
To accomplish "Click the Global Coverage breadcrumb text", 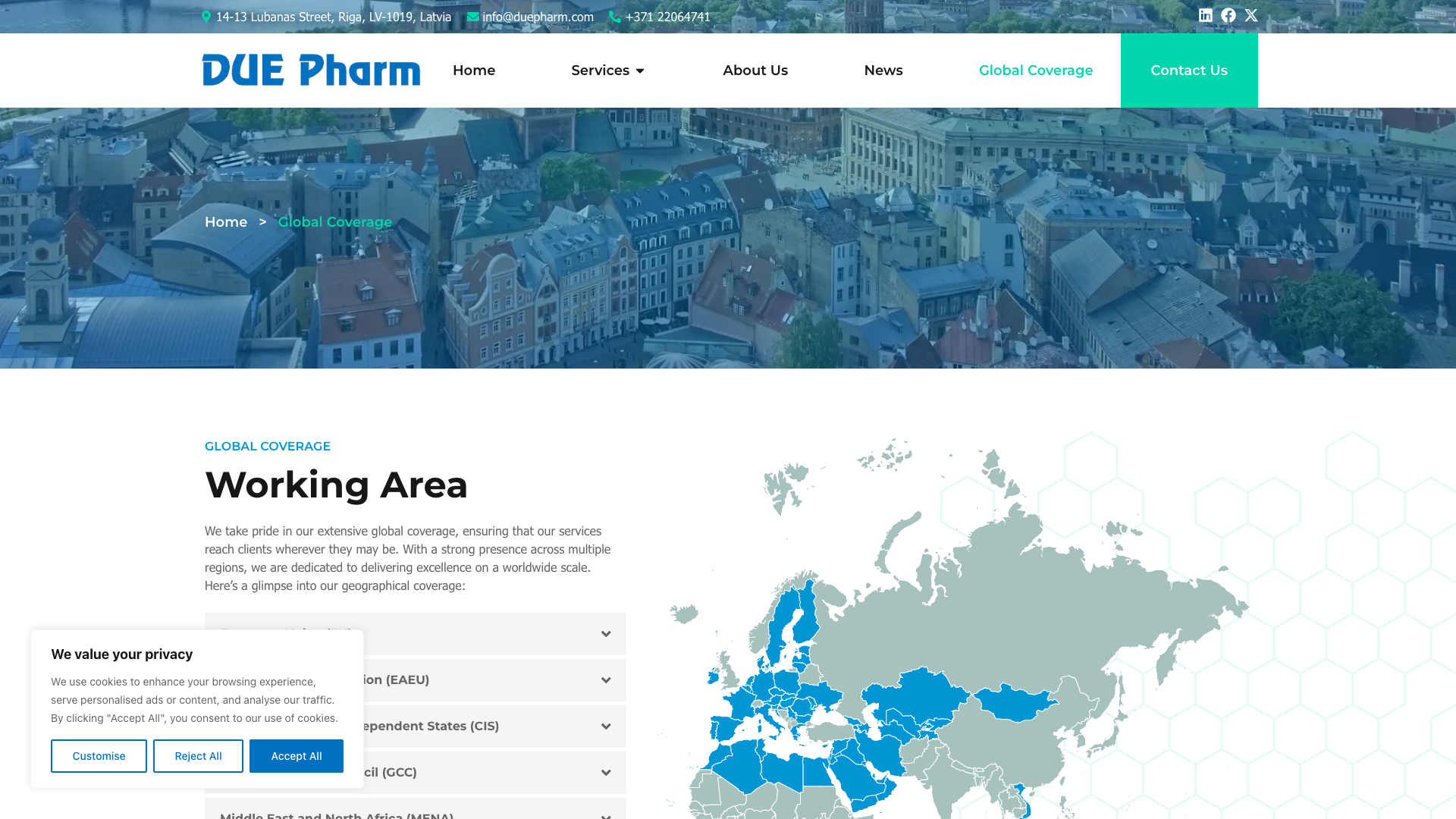I will (335, 222).
